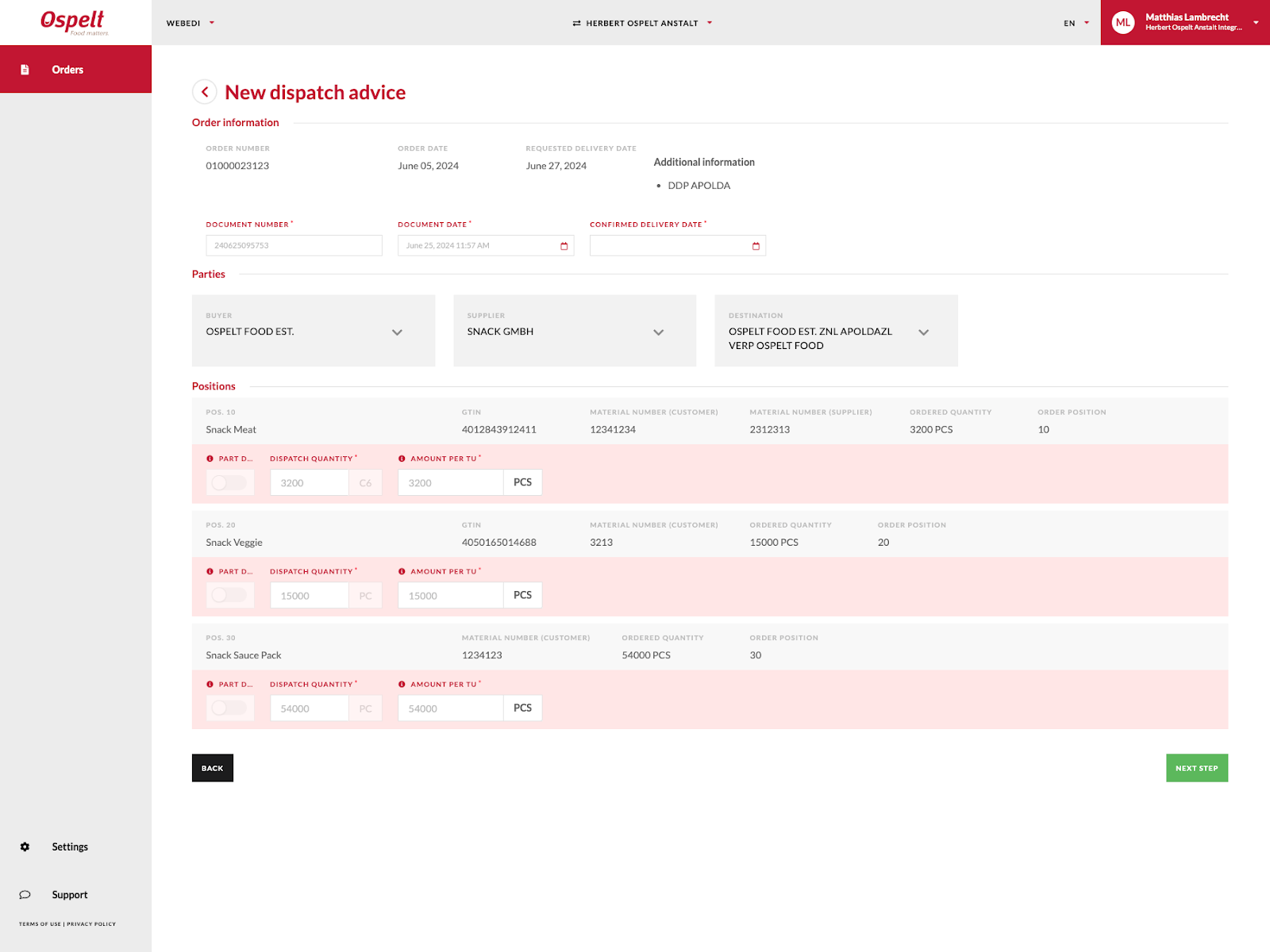Viewport: 1270px width, 952px height.
Task: Open the EN language selector
Action: pos(1076,23)
